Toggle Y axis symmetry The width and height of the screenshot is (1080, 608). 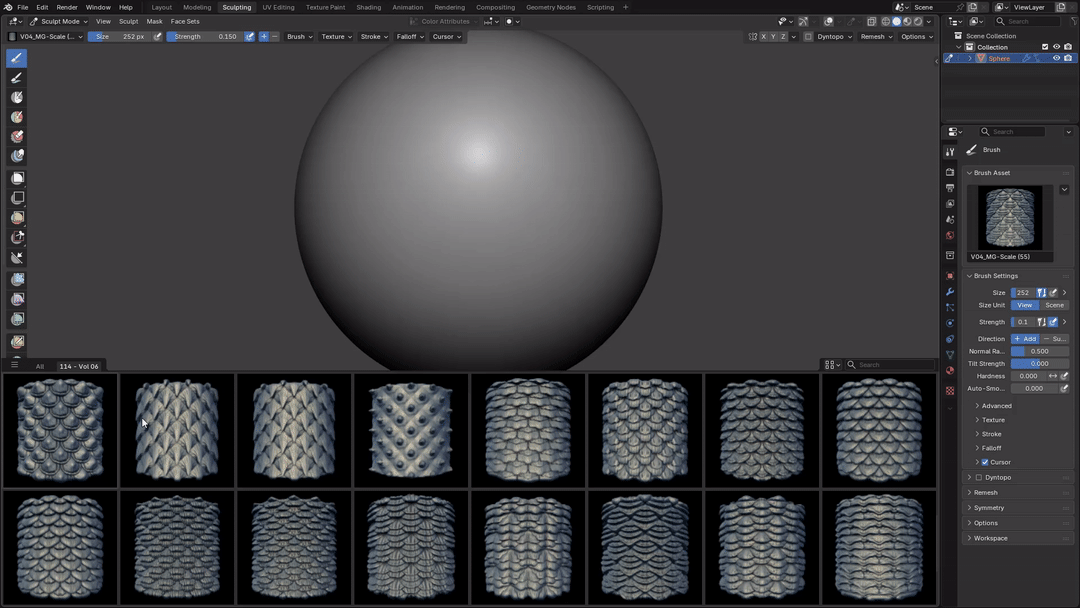(773, 36)
